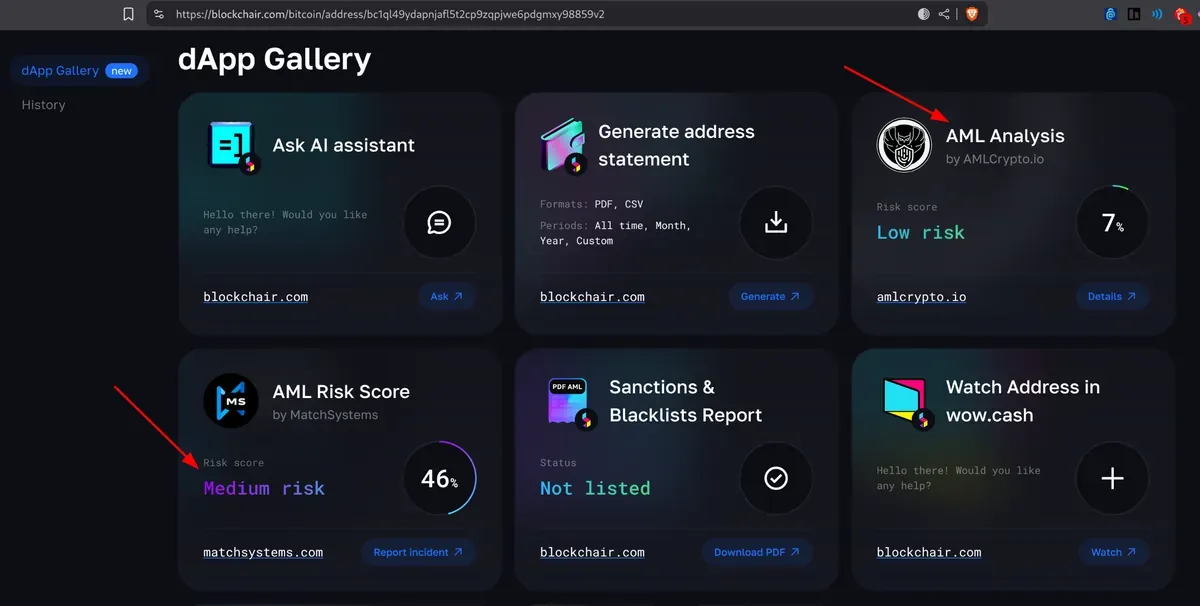
Task: Click the download arrow circle icon
Action: [775, 222]
